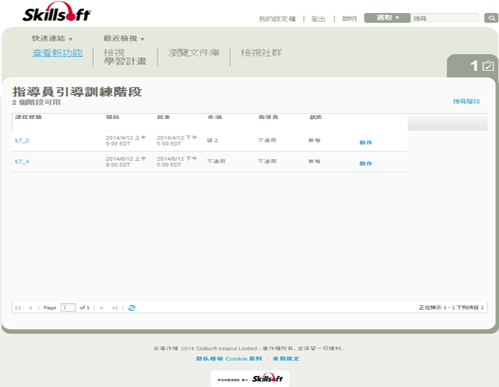The height and width of the screenshot is (387, 499).
Task: Go to last page in pager
Action: click(115, 308)
